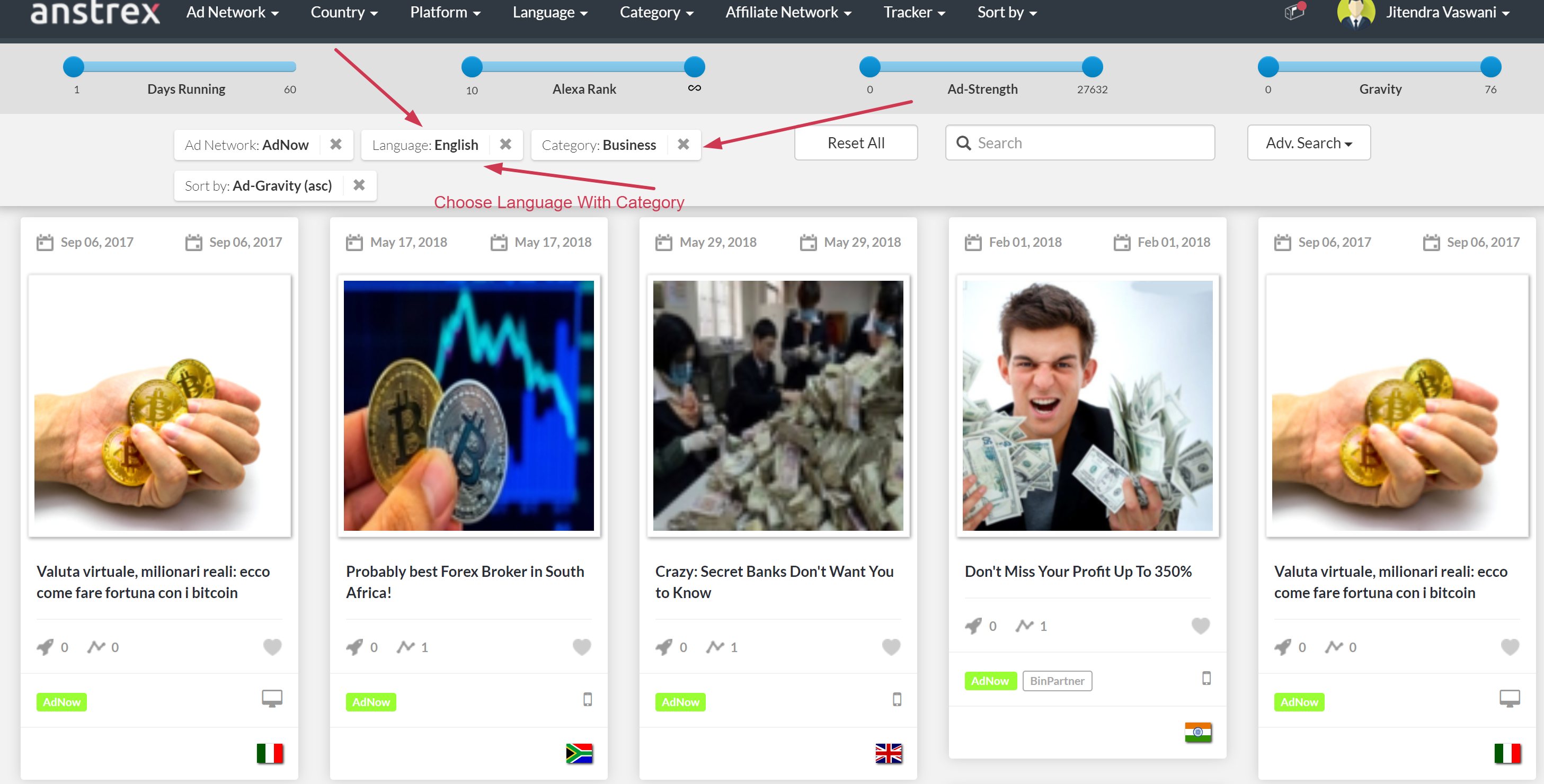Favorite the first Valuta virtuale ad
This screenshot has width=1544, height=784.
tap(272, 647)
